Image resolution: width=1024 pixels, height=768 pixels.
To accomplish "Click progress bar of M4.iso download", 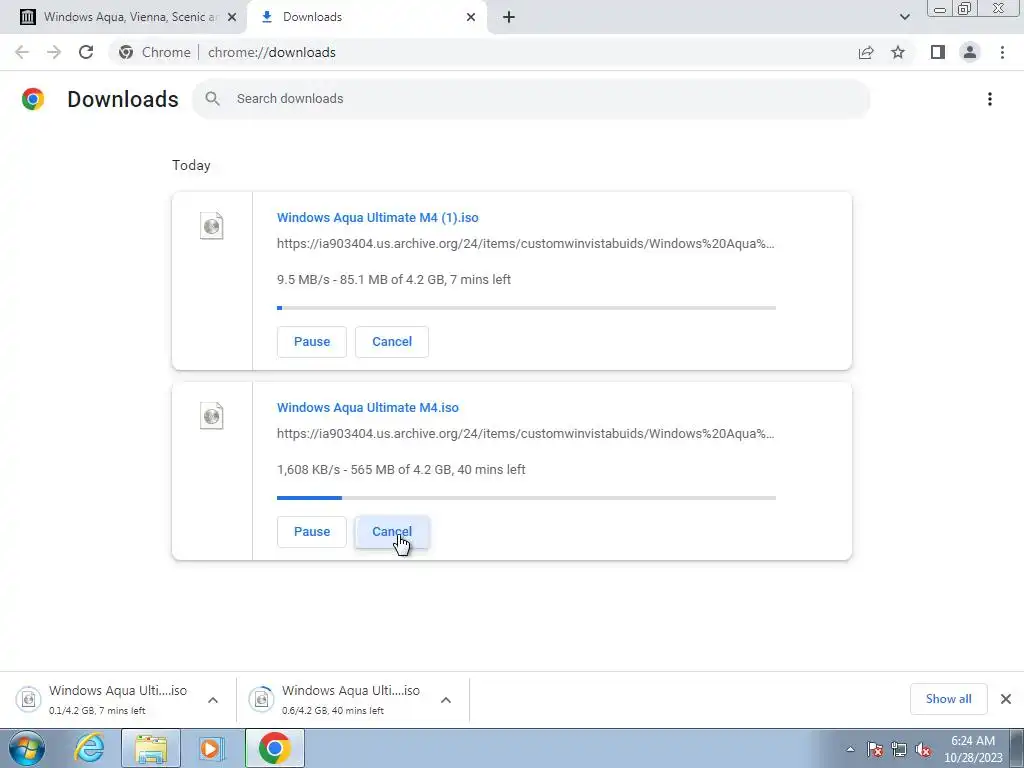I will tap(526, 498).
